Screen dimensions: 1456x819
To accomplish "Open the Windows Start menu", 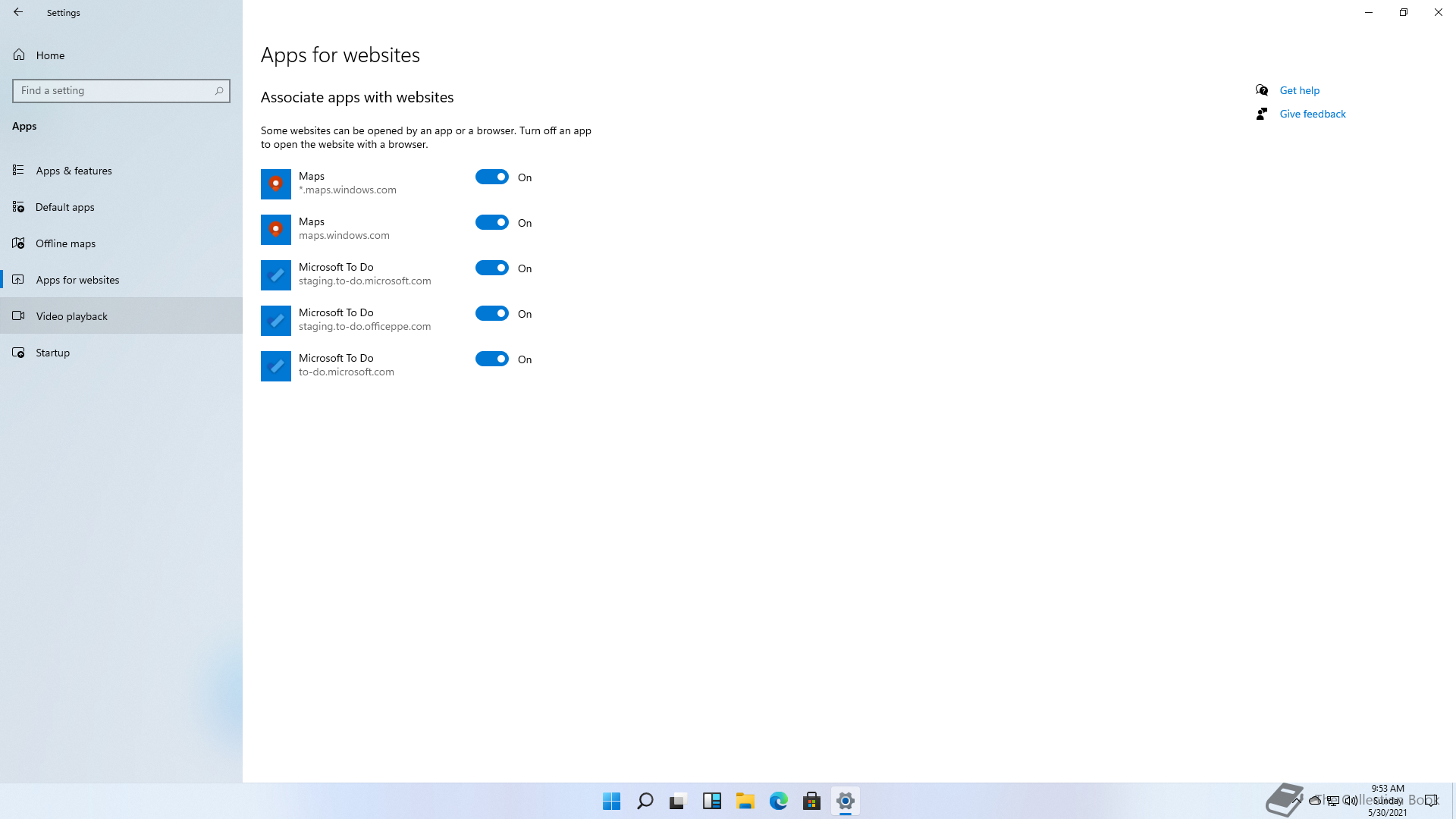I will (x=612, y=801).
